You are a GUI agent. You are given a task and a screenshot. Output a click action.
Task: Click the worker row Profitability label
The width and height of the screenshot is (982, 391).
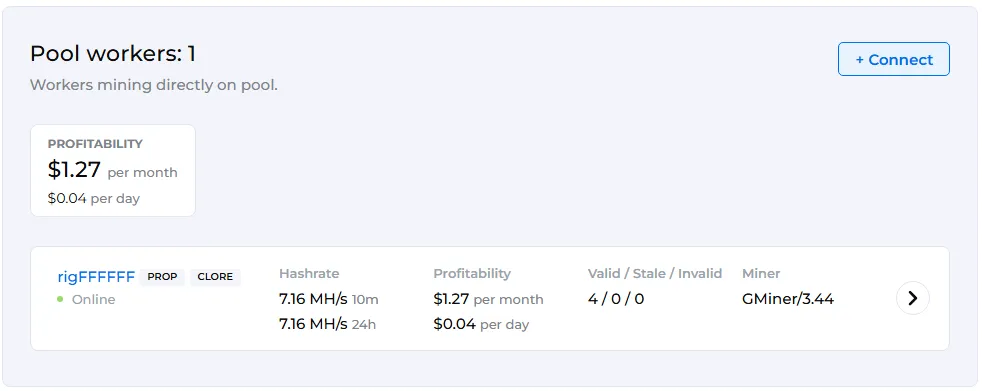click(472, 274)
